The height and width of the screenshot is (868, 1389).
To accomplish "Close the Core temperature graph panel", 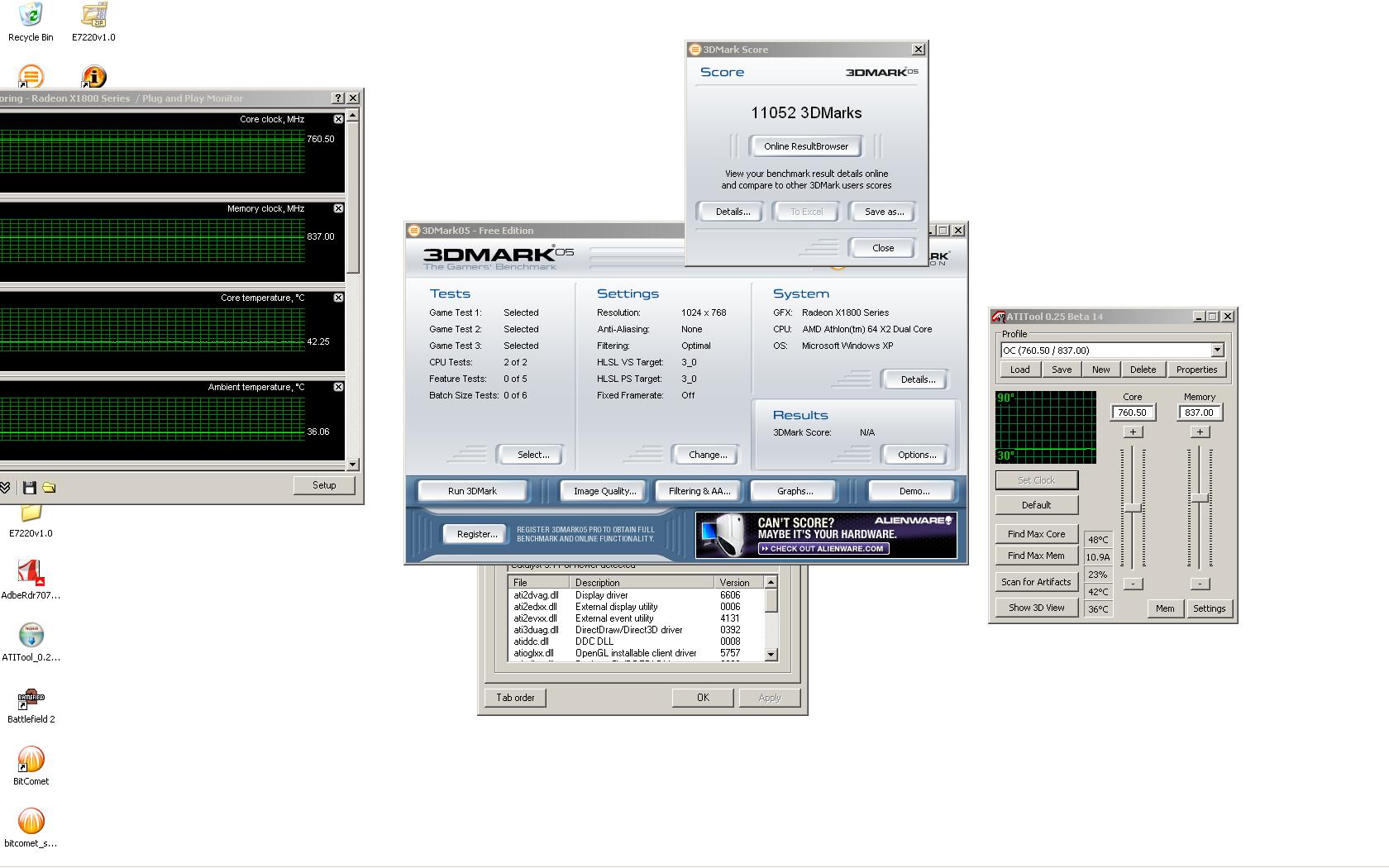I will [x=338, y=298].
